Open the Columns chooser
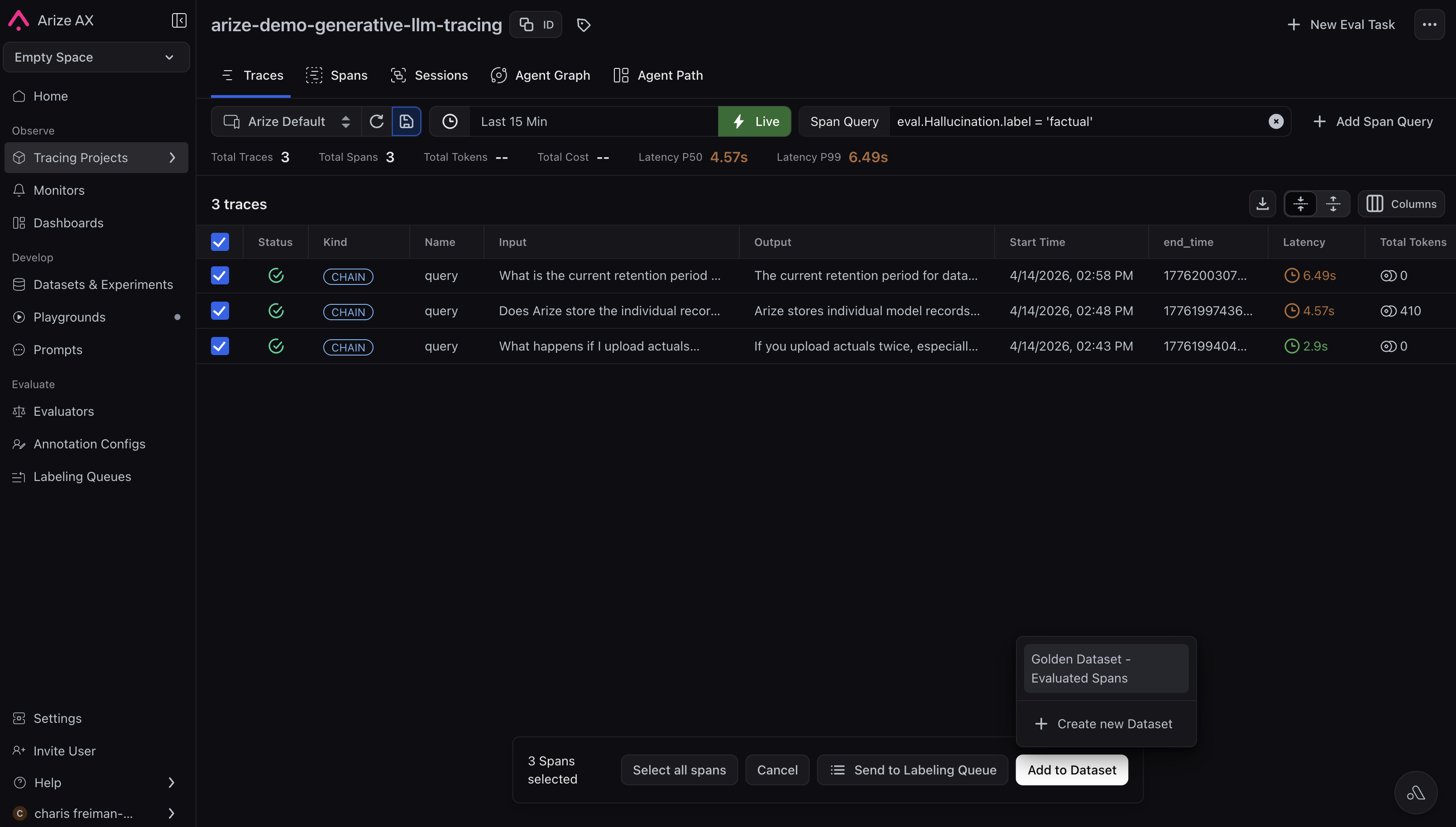The height and width of the screenshot is (827, 1456). coord(1401,204)
